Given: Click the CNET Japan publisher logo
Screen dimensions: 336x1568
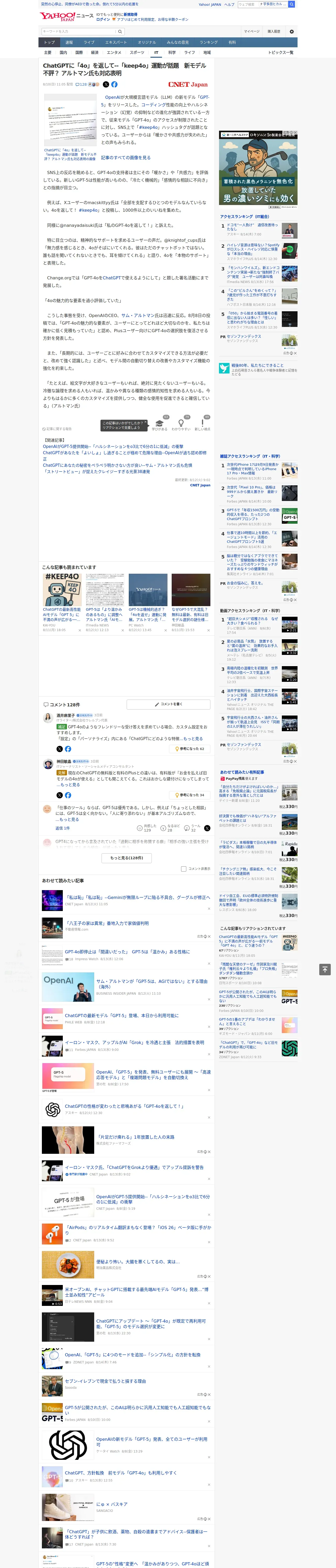Looking at the screenshot, I should [x=188, y=85].
